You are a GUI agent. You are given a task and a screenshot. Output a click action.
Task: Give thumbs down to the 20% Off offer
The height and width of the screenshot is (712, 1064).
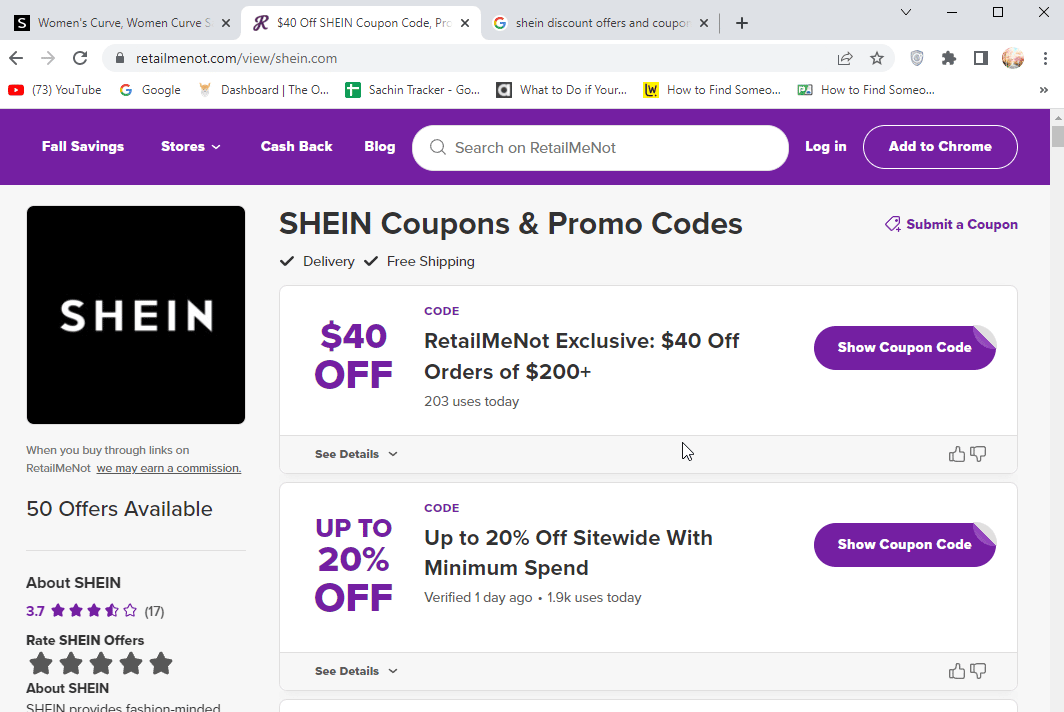click(978, 670)
